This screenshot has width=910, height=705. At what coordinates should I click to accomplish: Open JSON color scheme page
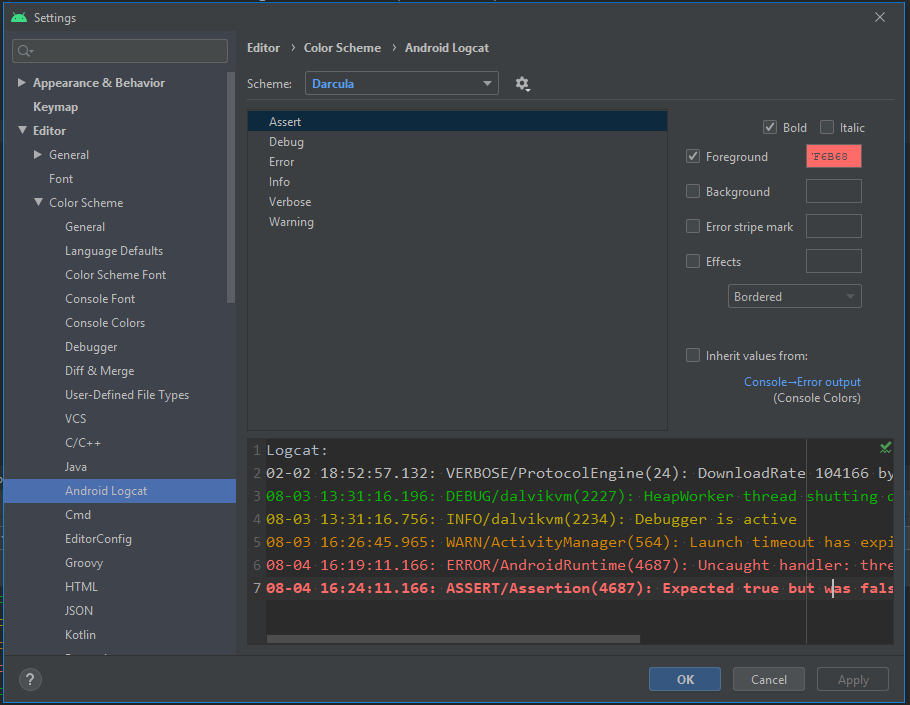coord(79,610)
